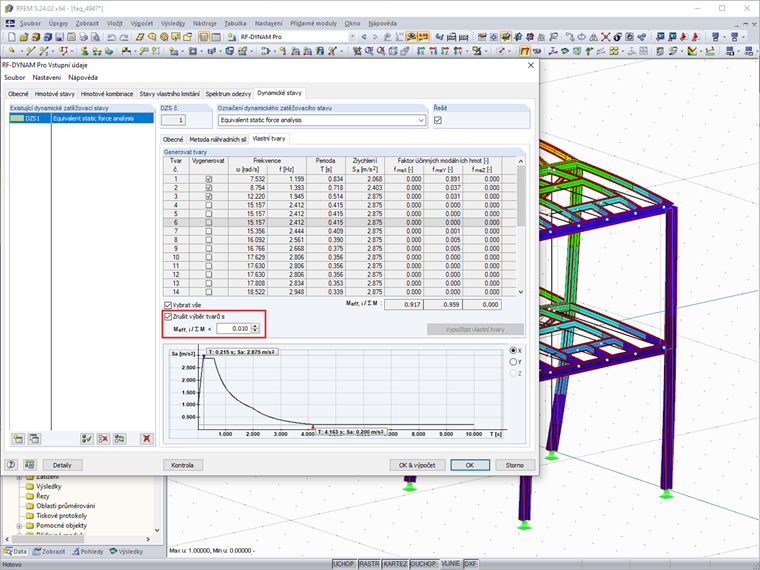The height and width of the screenshot is (570, 760).
Task: Select DZS1 green color swatch row
Action: [17, 118]
